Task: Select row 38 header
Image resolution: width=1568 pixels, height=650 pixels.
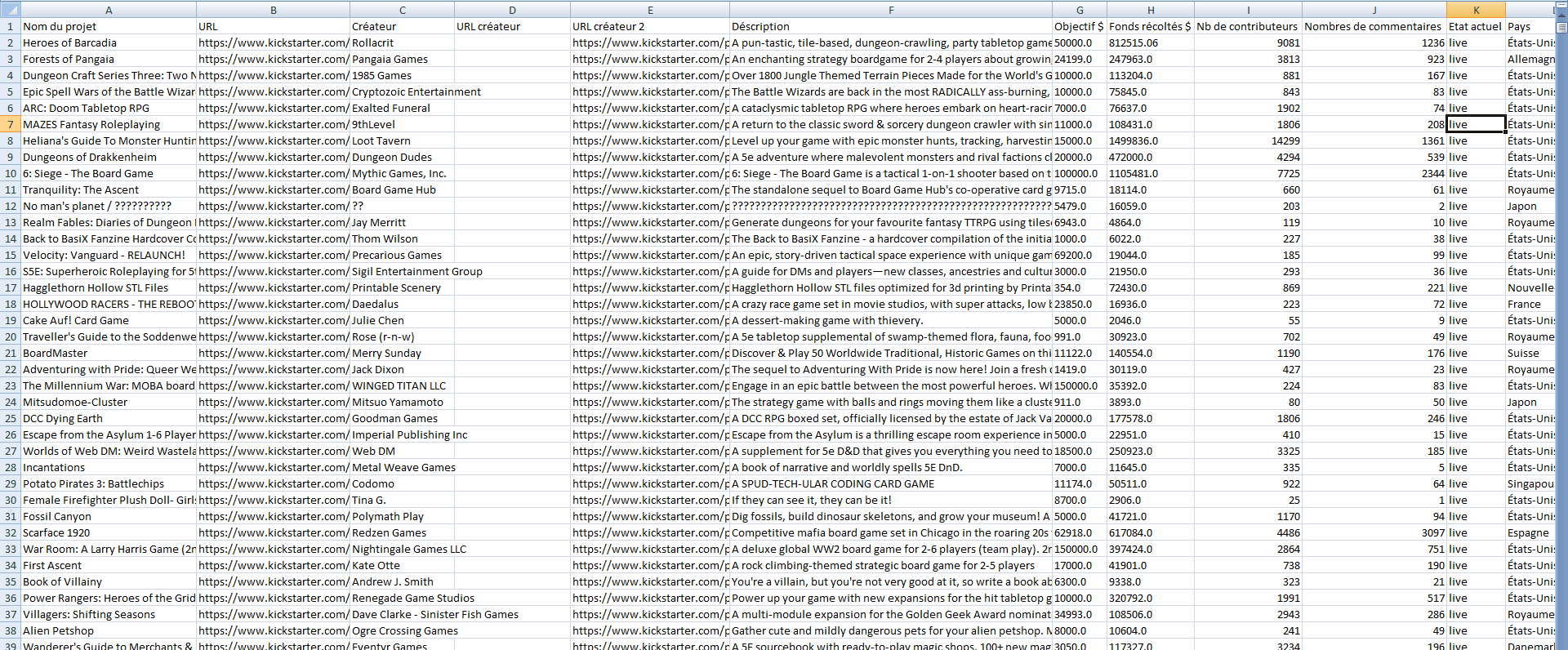Action: click(x=10, y=630)
